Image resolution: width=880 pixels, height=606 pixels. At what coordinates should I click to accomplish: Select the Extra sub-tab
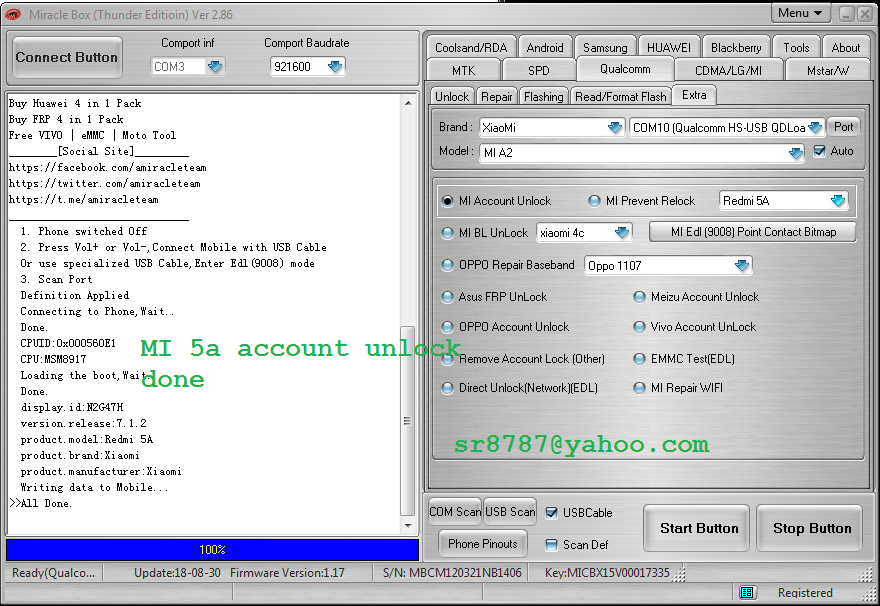click(x=694, y=95)
